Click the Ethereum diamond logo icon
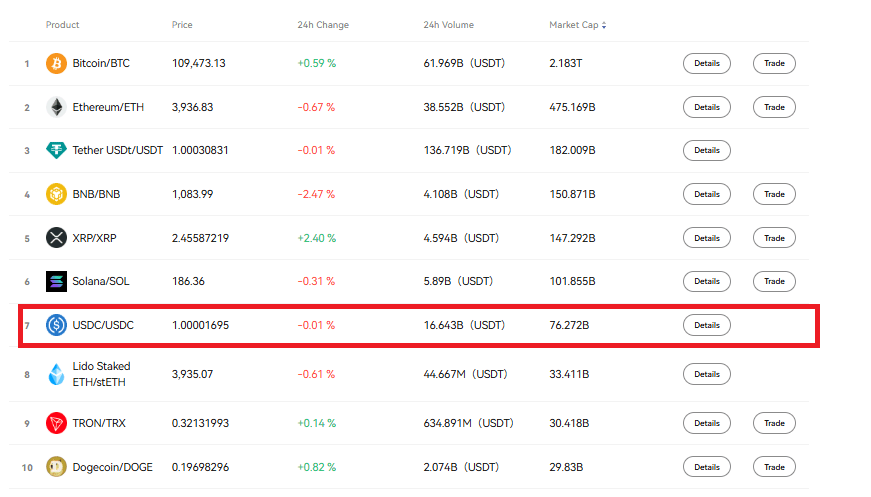Screen dimensions: 871x497 click(56, 107)
